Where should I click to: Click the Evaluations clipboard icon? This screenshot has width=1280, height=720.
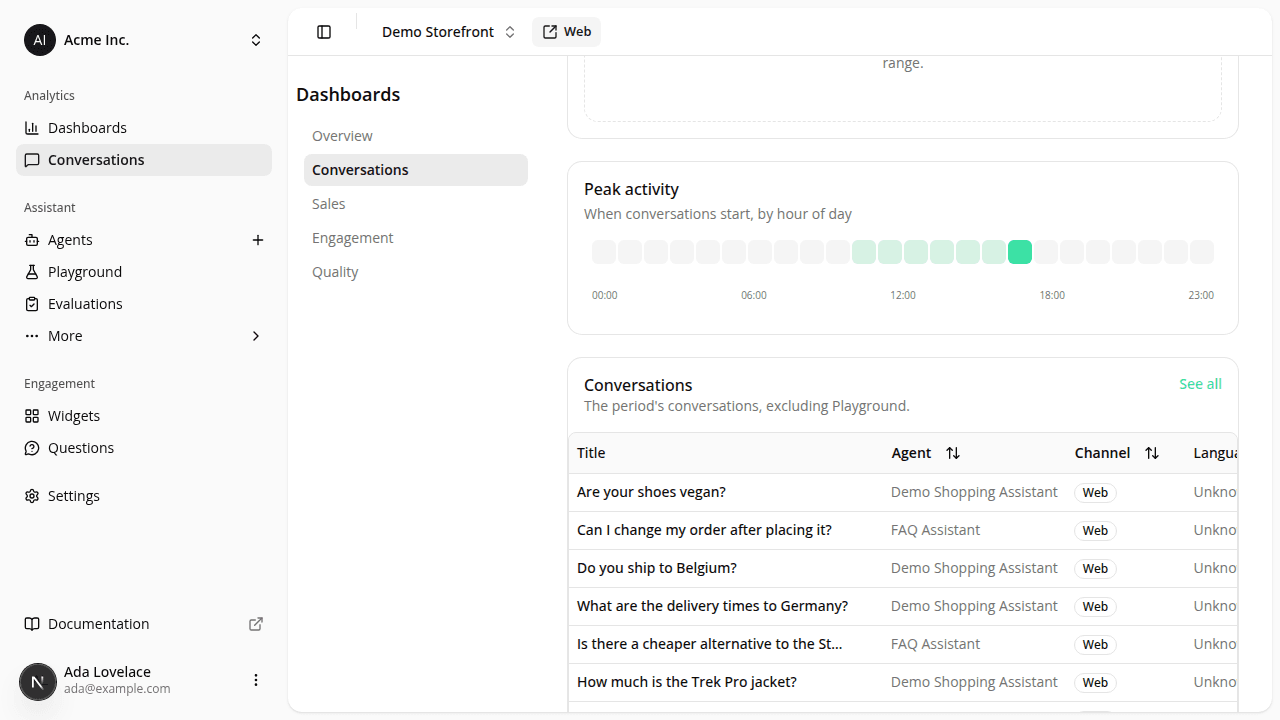pos(32,304)
